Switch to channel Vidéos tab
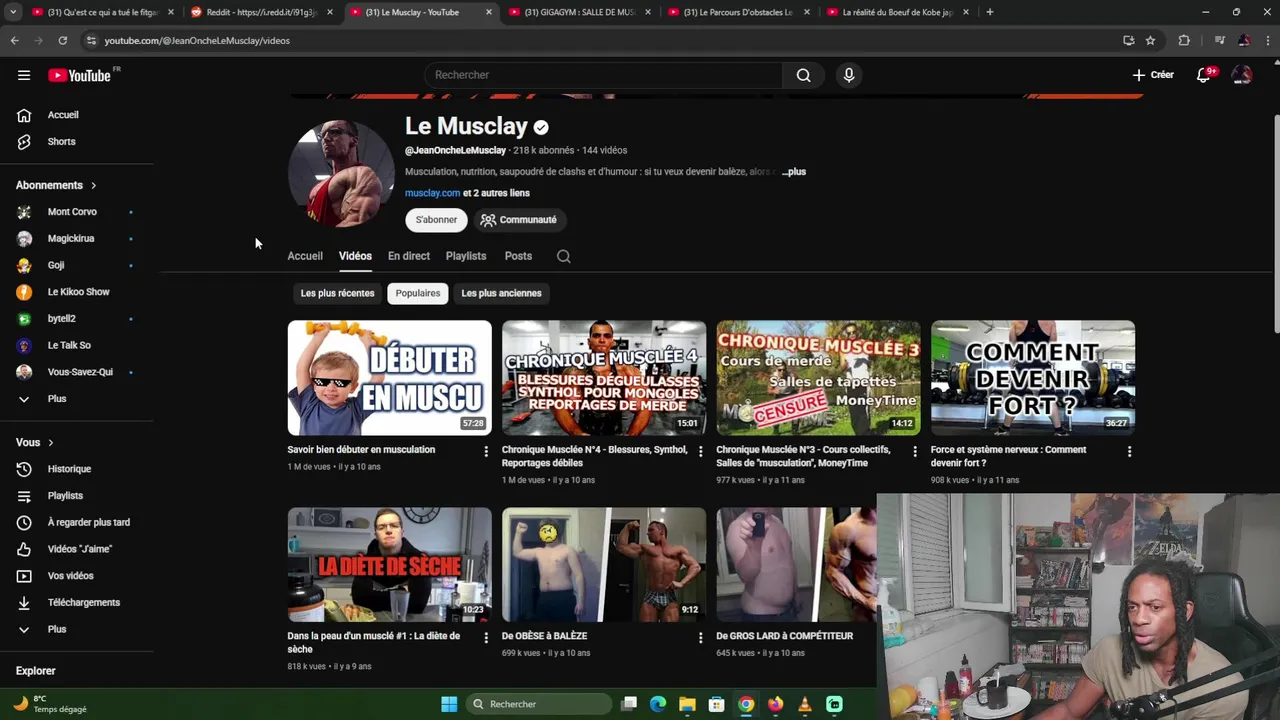The image size is (1280, 720). [355, 256]
